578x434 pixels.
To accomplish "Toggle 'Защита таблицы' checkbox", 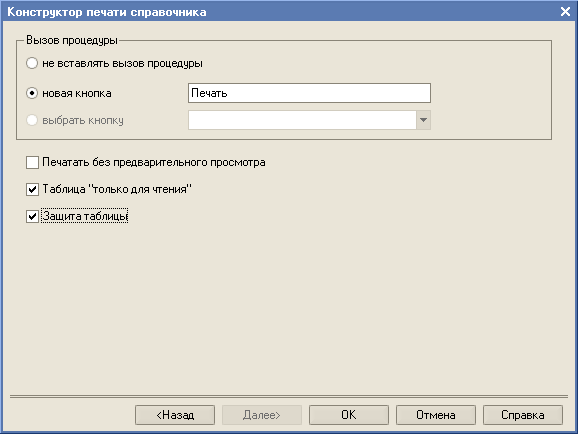I will pos(32,216).
